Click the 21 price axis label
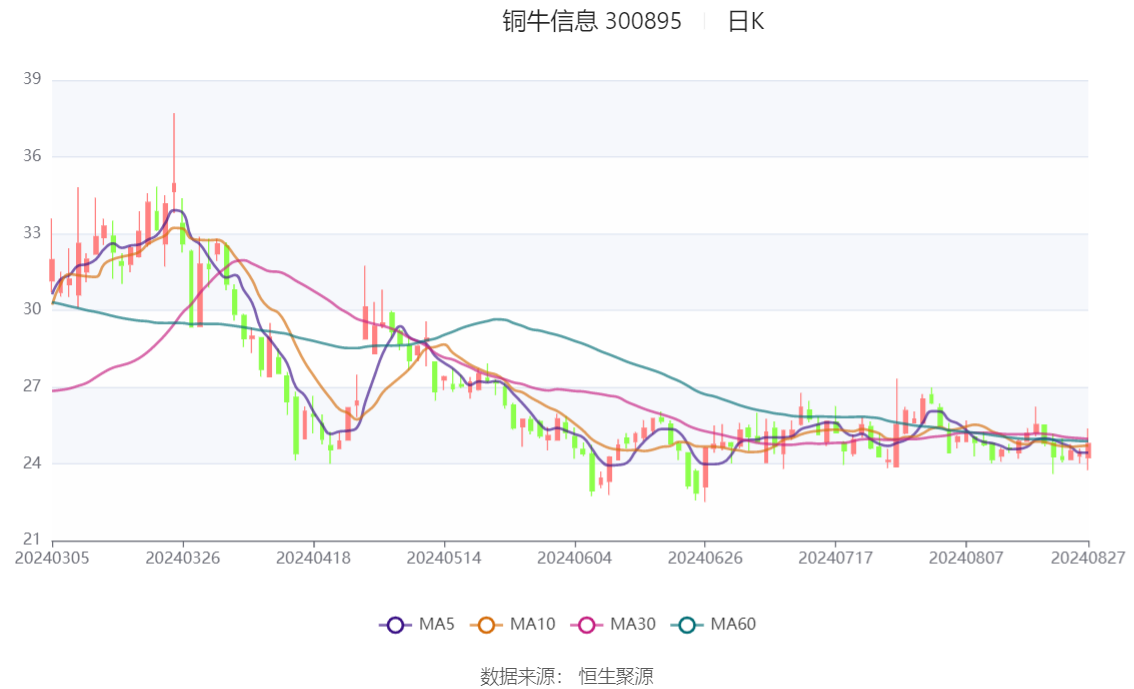 [32, 539]
